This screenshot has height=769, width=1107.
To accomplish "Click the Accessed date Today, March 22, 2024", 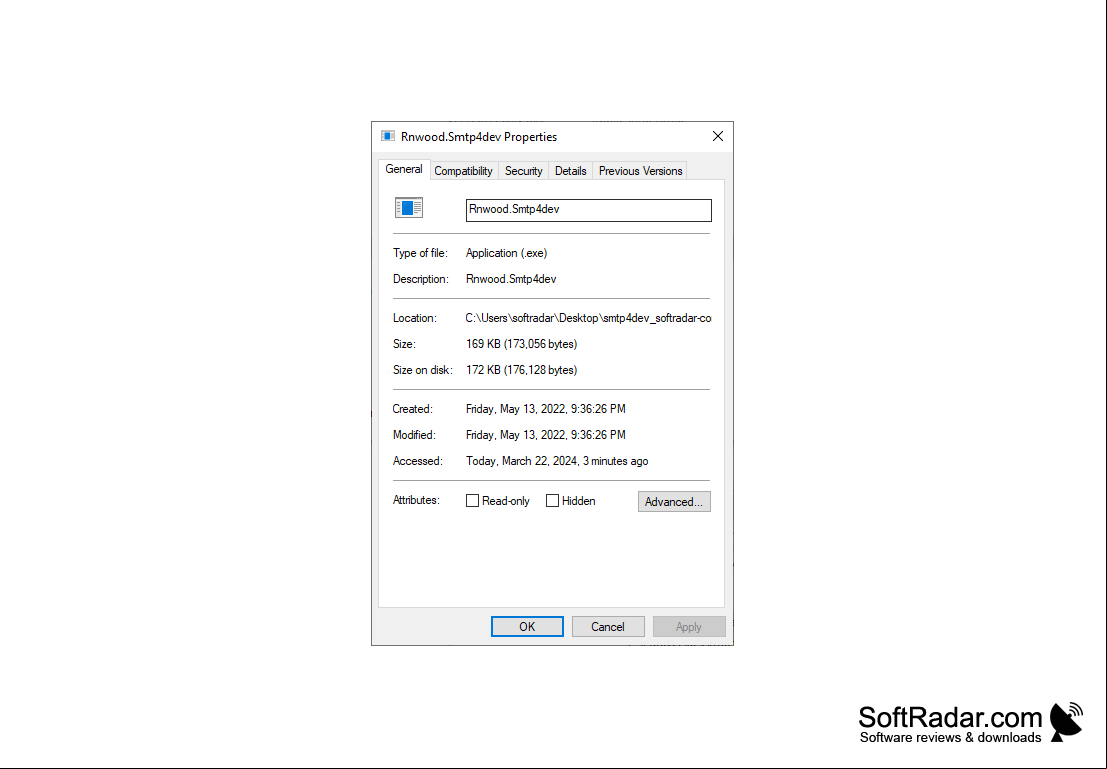I will click(557, 461).
